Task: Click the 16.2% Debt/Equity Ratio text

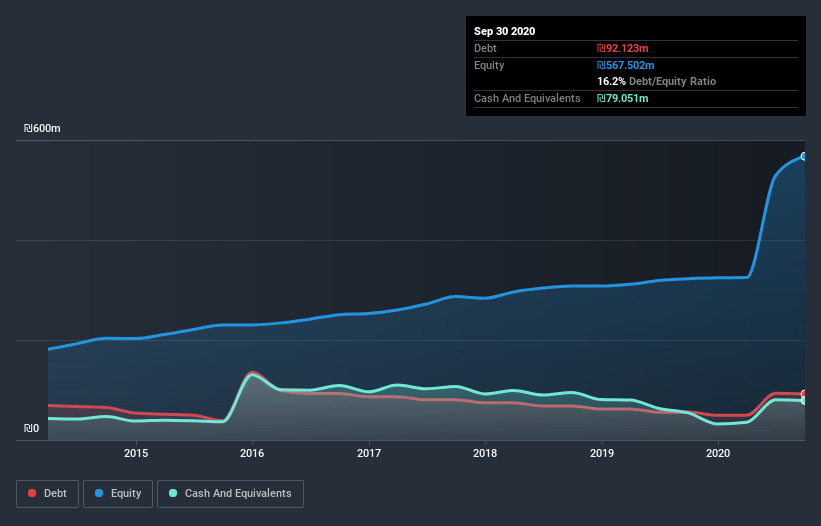Action: (x=657, y=82)
